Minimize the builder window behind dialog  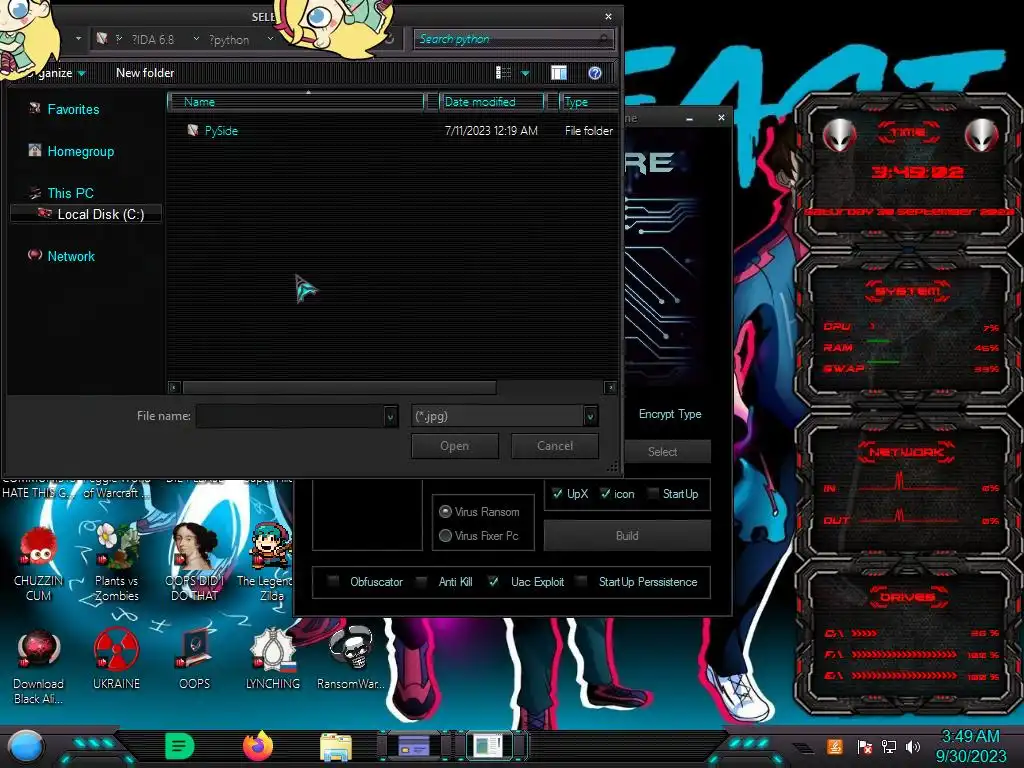coord(689,118)
